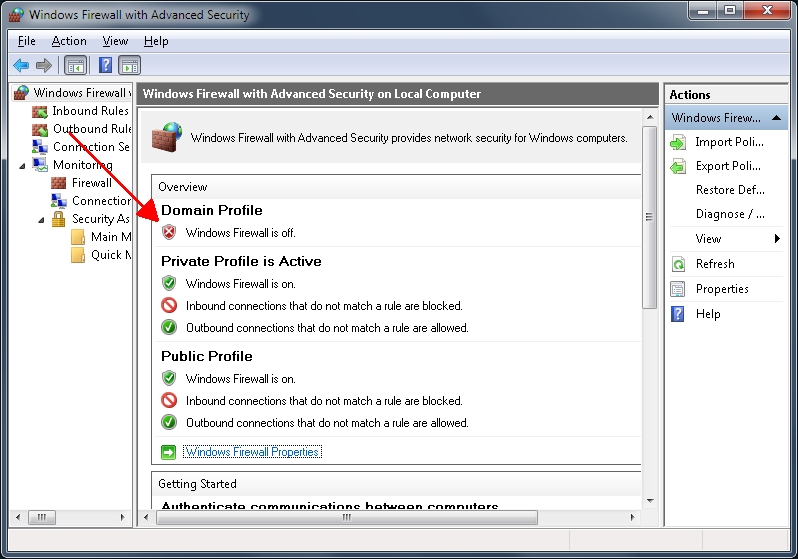Click vertical scrollbar down arrow in center pane
The image size is (798, 559).
click(x=650, y=501)
